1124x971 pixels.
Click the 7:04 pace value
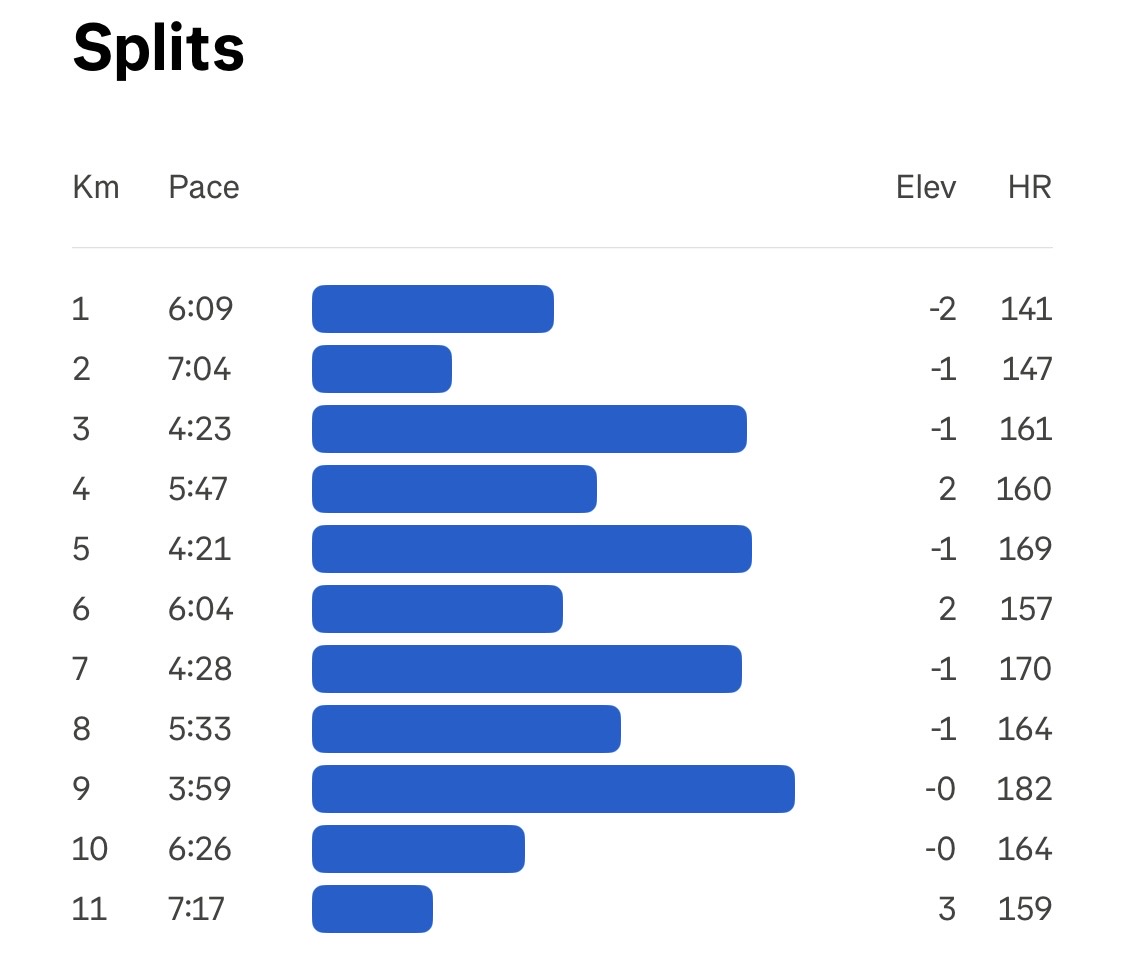point(200,369)
